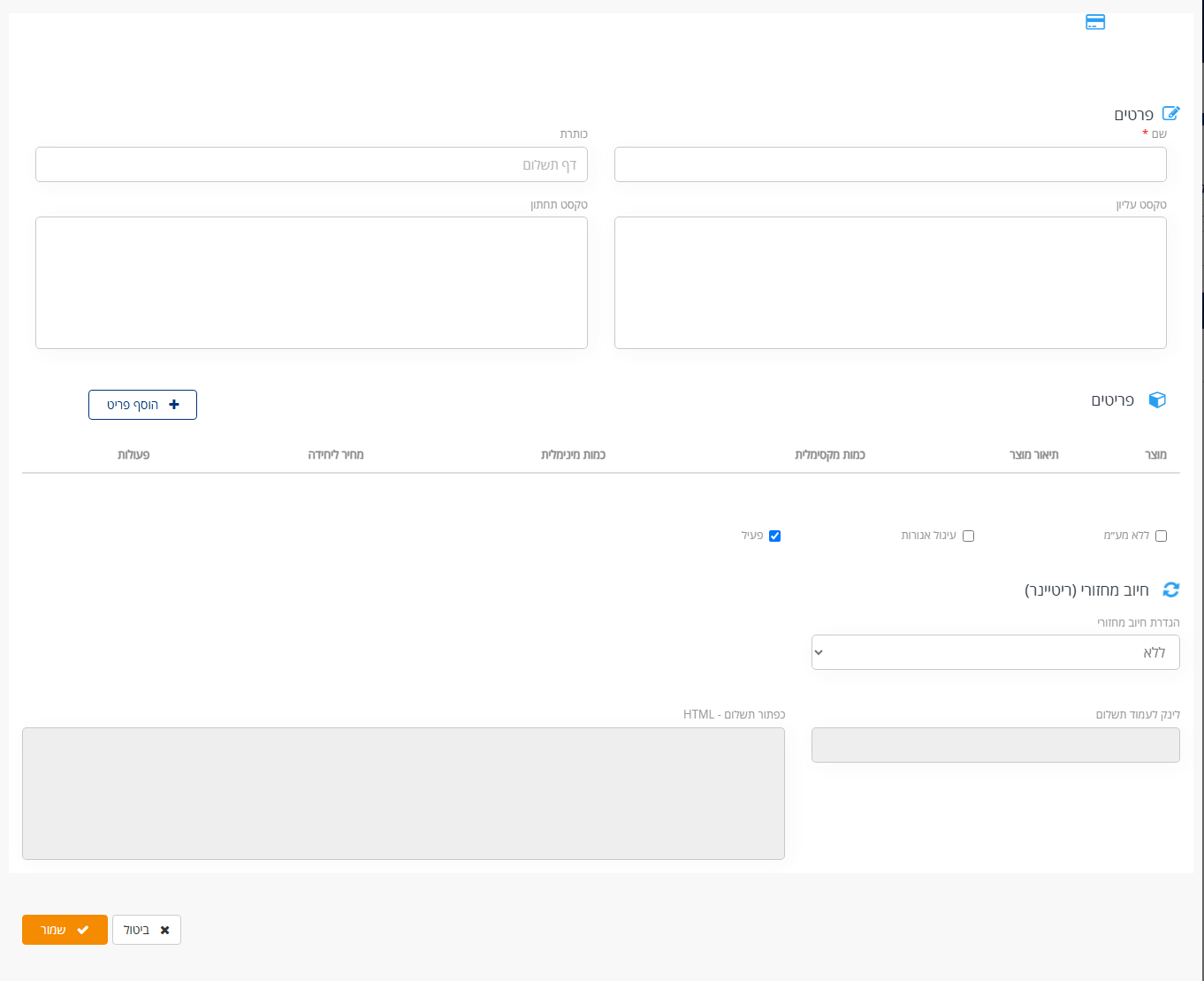Click the מחיר ליחידה column header

[x=336, y=454]
